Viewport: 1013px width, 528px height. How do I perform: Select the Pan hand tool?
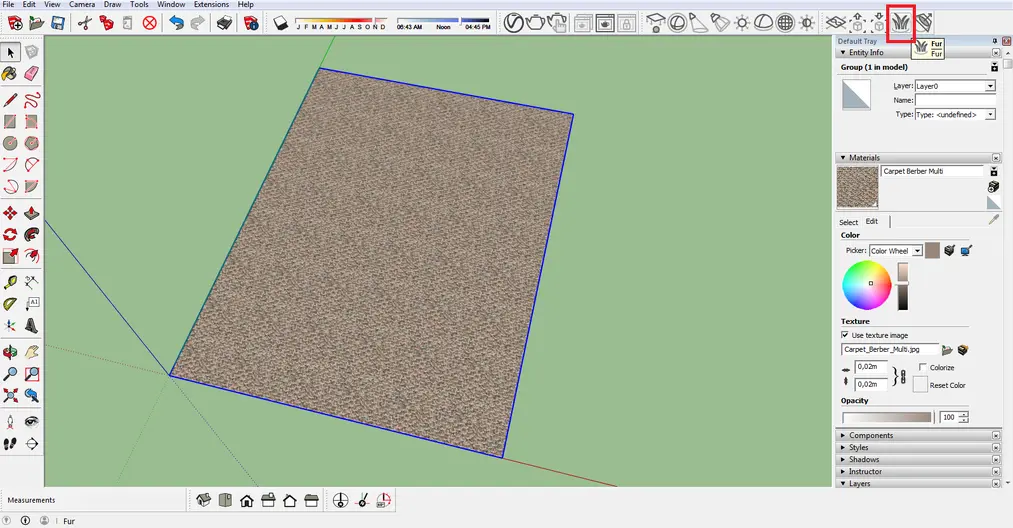tap(31, 352)
